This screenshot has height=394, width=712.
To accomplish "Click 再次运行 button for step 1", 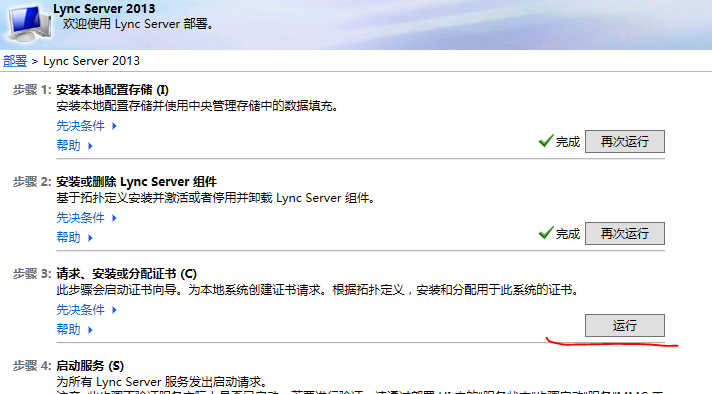I will click(x=624, y=142).
